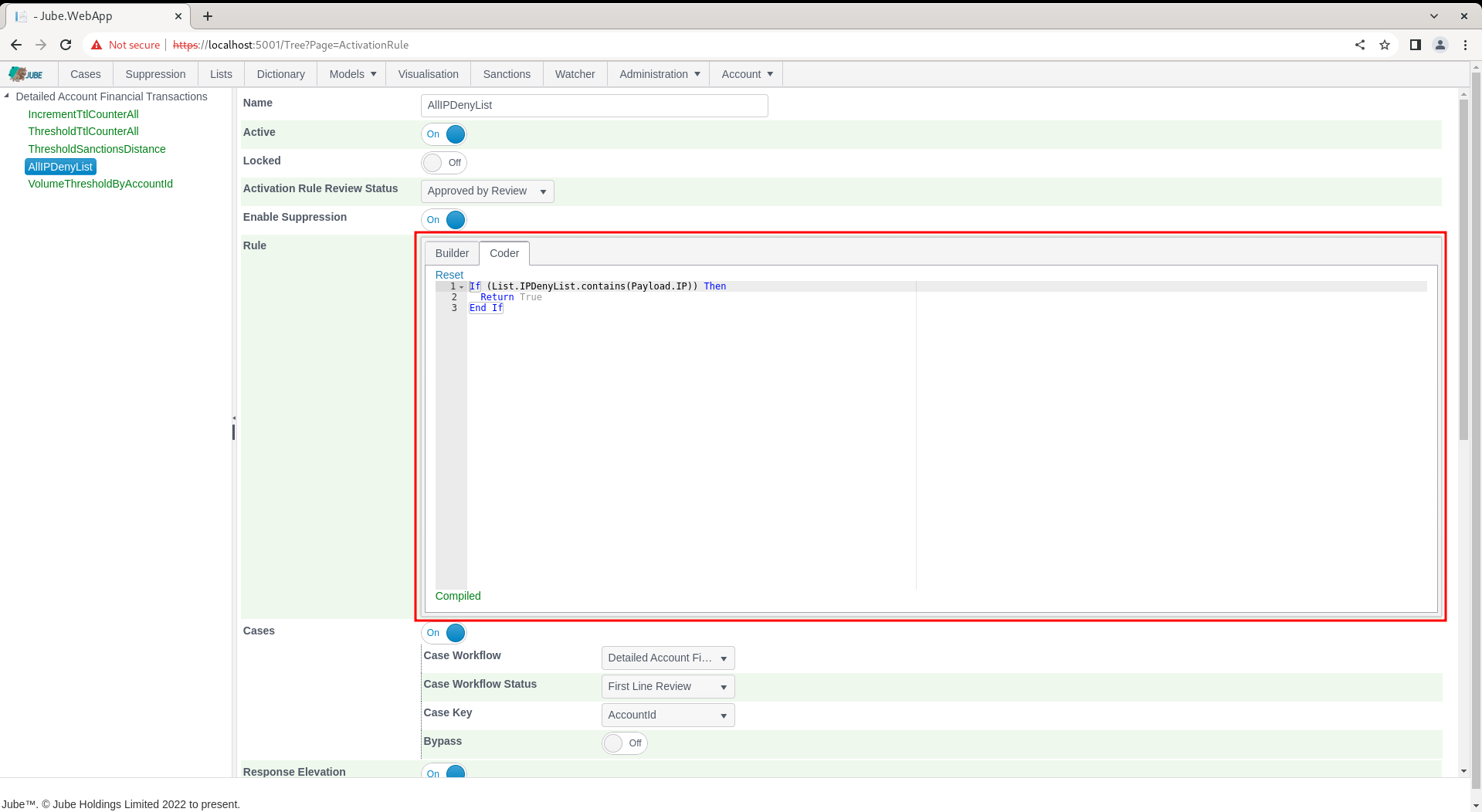Open the Lists menu item

pos(221,74)
